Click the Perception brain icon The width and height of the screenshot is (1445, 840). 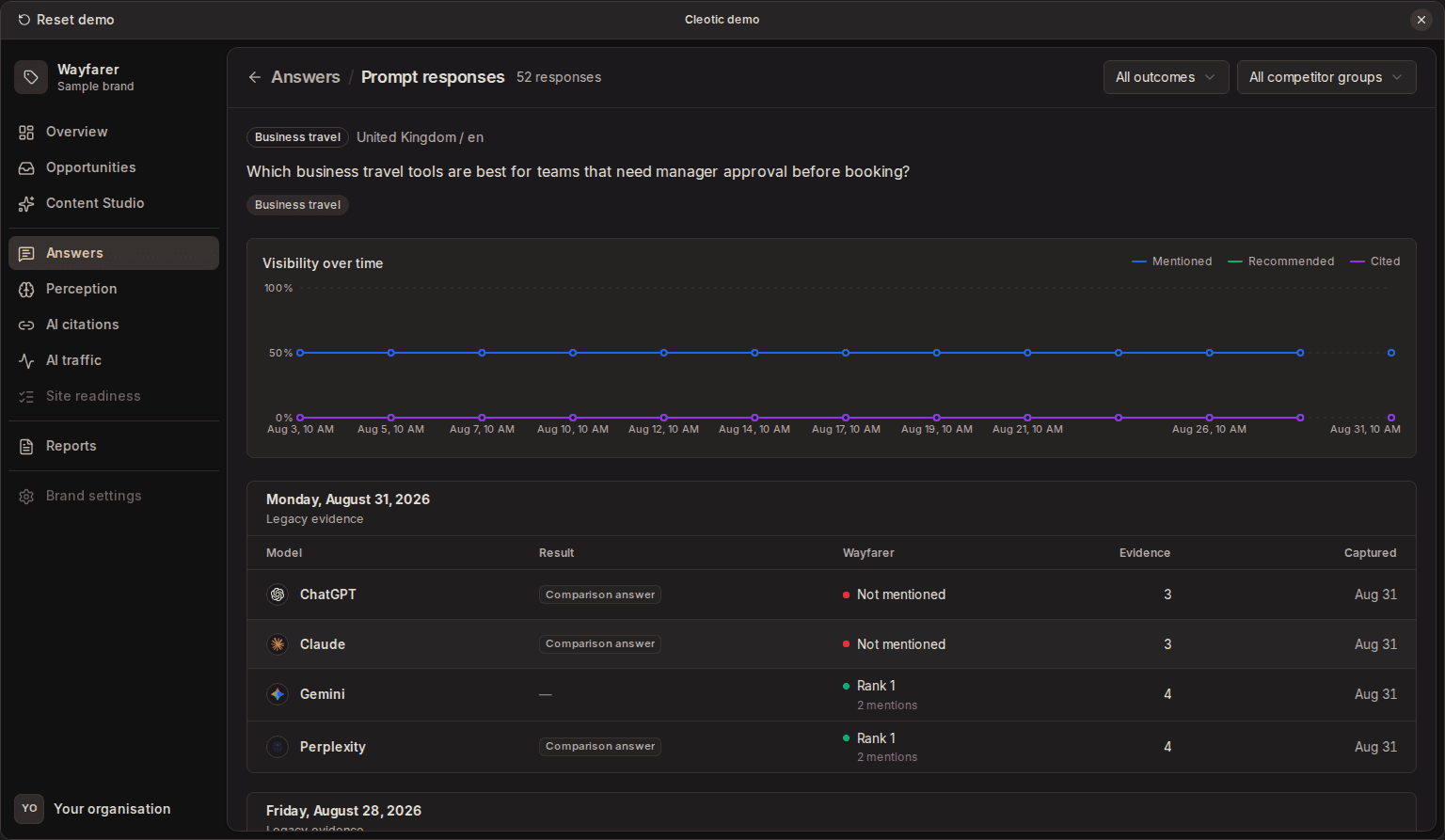pyautogui.click(x=26, y=290)
